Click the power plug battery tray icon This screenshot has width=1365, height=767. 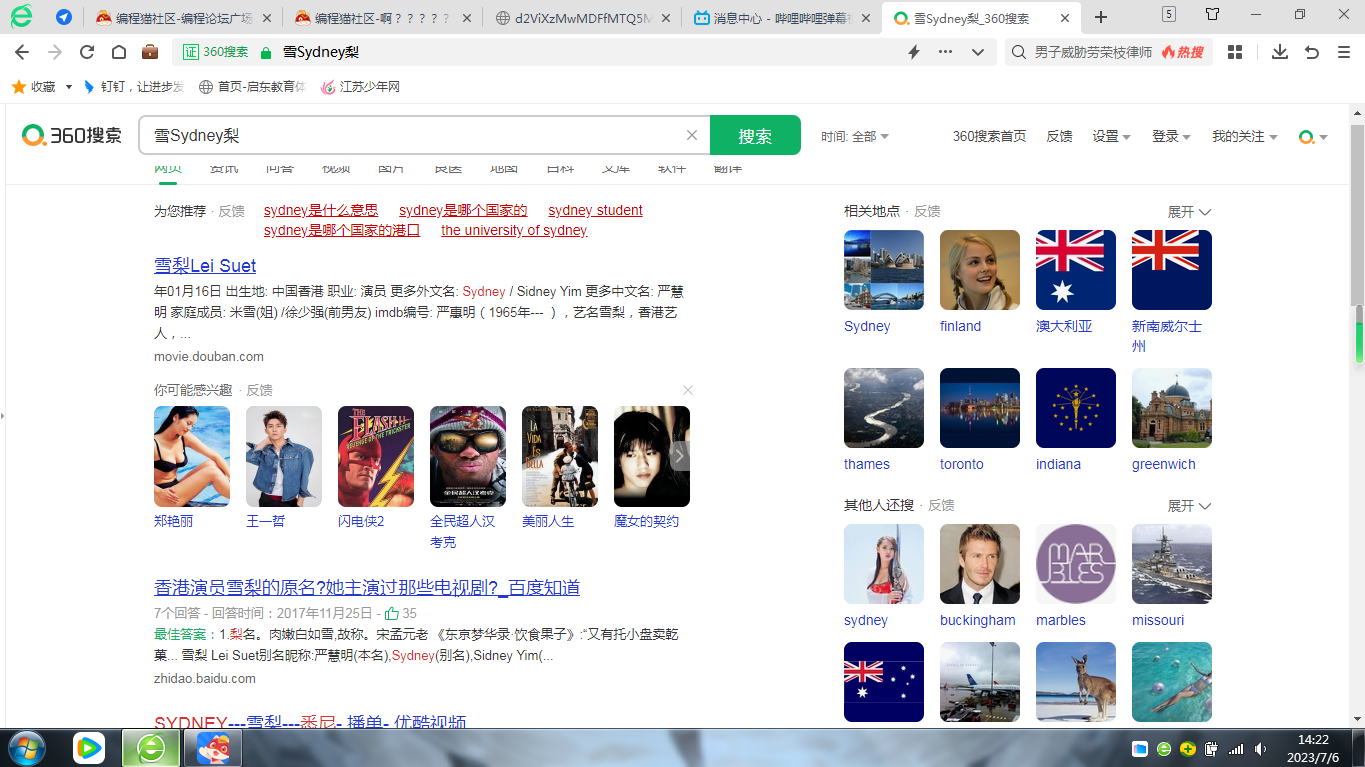tap(1211, 748)
